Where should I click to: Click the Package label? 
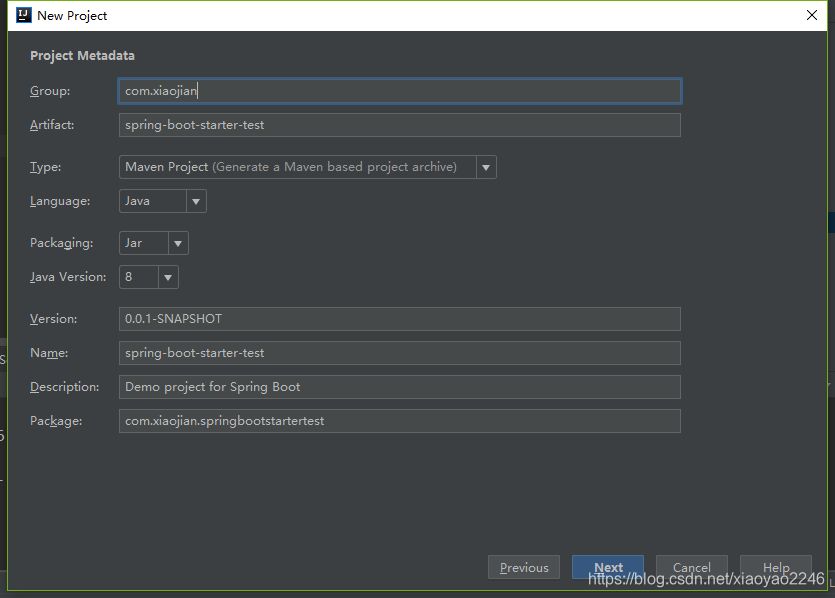pyautogui.click(x=56, y=421)
